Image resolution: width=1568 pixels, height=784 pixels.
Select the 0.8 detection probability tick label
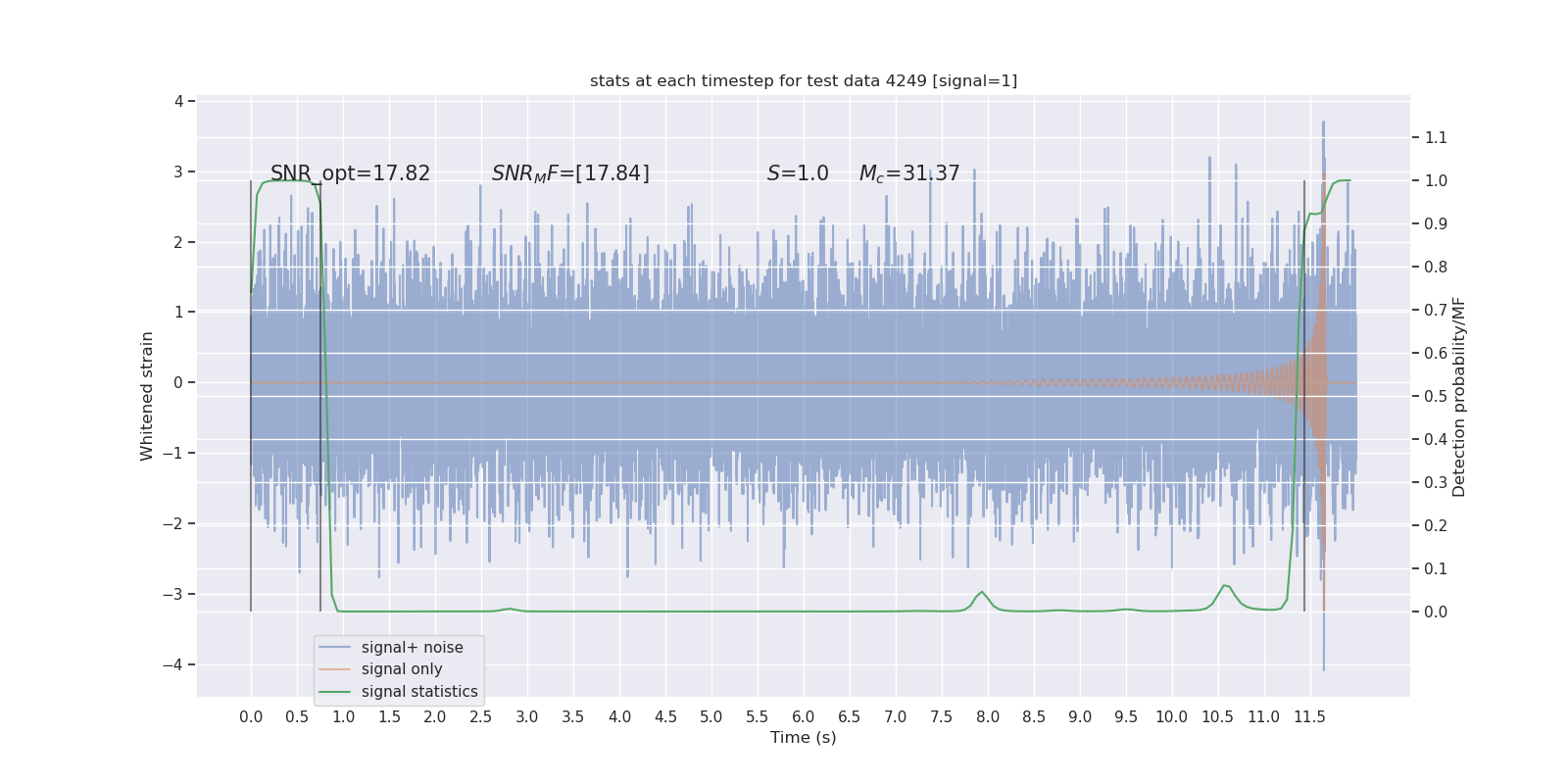1436,267
